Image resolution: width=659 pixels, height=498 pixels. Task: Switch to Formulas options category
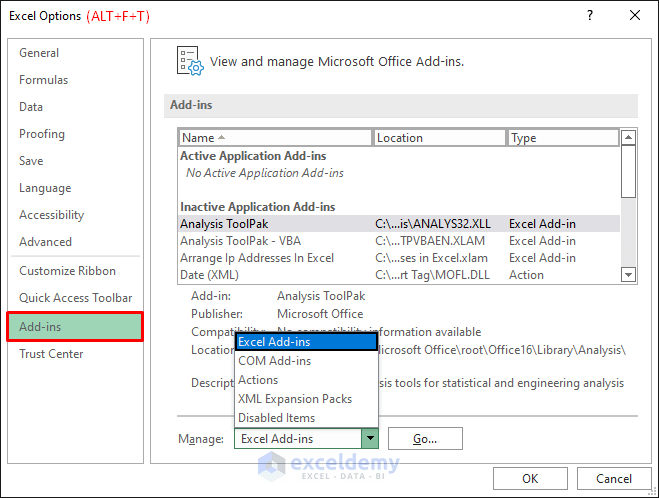(x=44, y=80)
